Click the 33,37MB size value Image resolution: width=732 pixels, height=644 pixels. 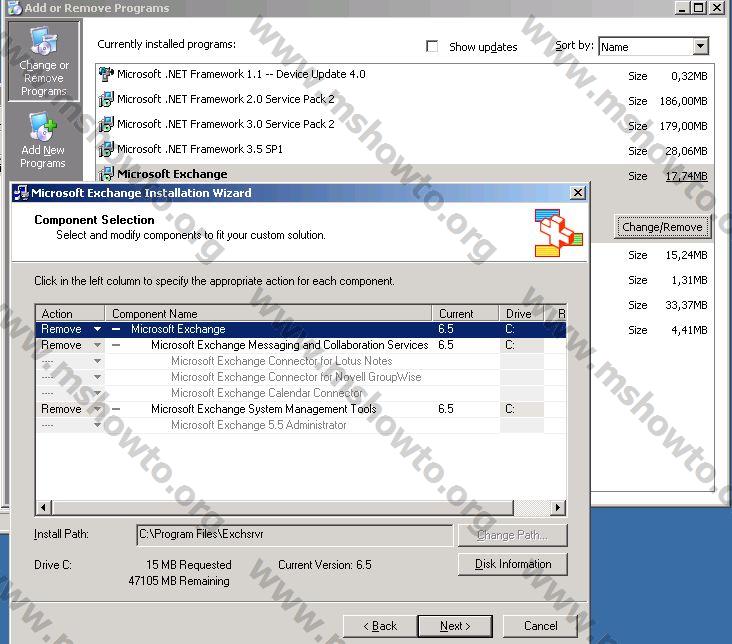click(686, 305)
